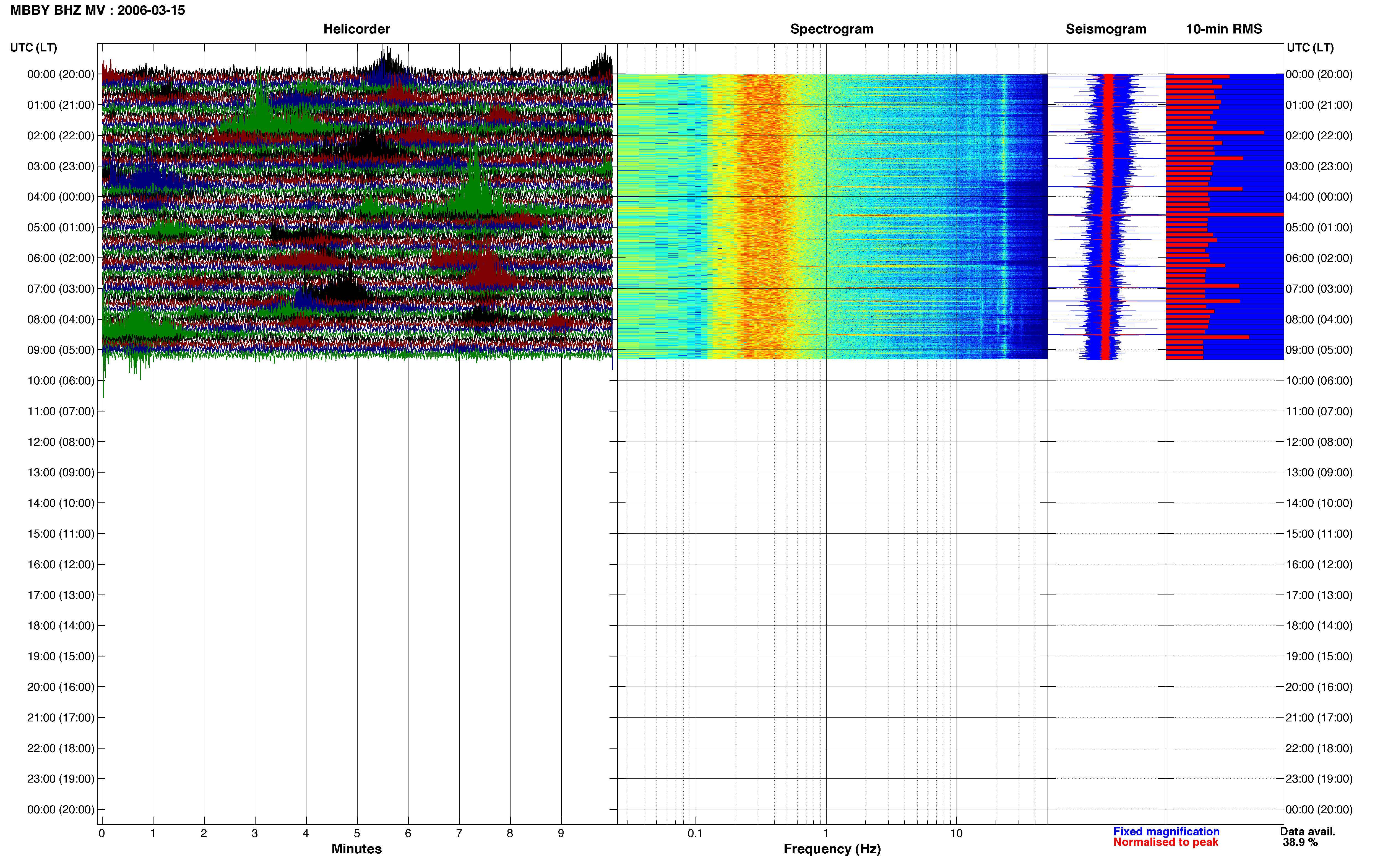The height and width of the screenshot is (868, 1388).
Task: Click the right '13:00 (09:00)' time label
Action: click(1319, 473)
